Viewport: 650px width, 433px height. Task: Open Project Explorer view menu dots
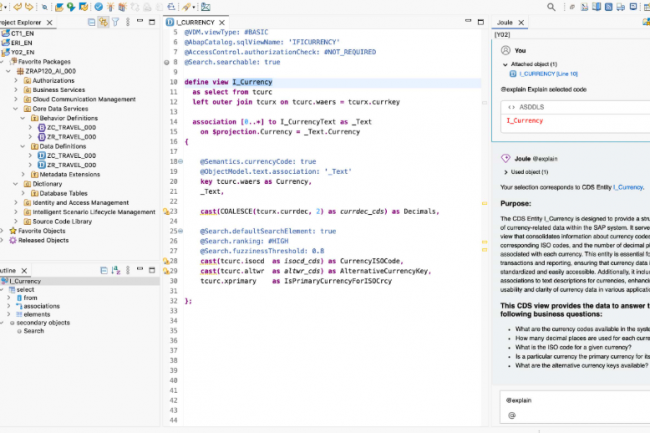(x=128, y=22)
